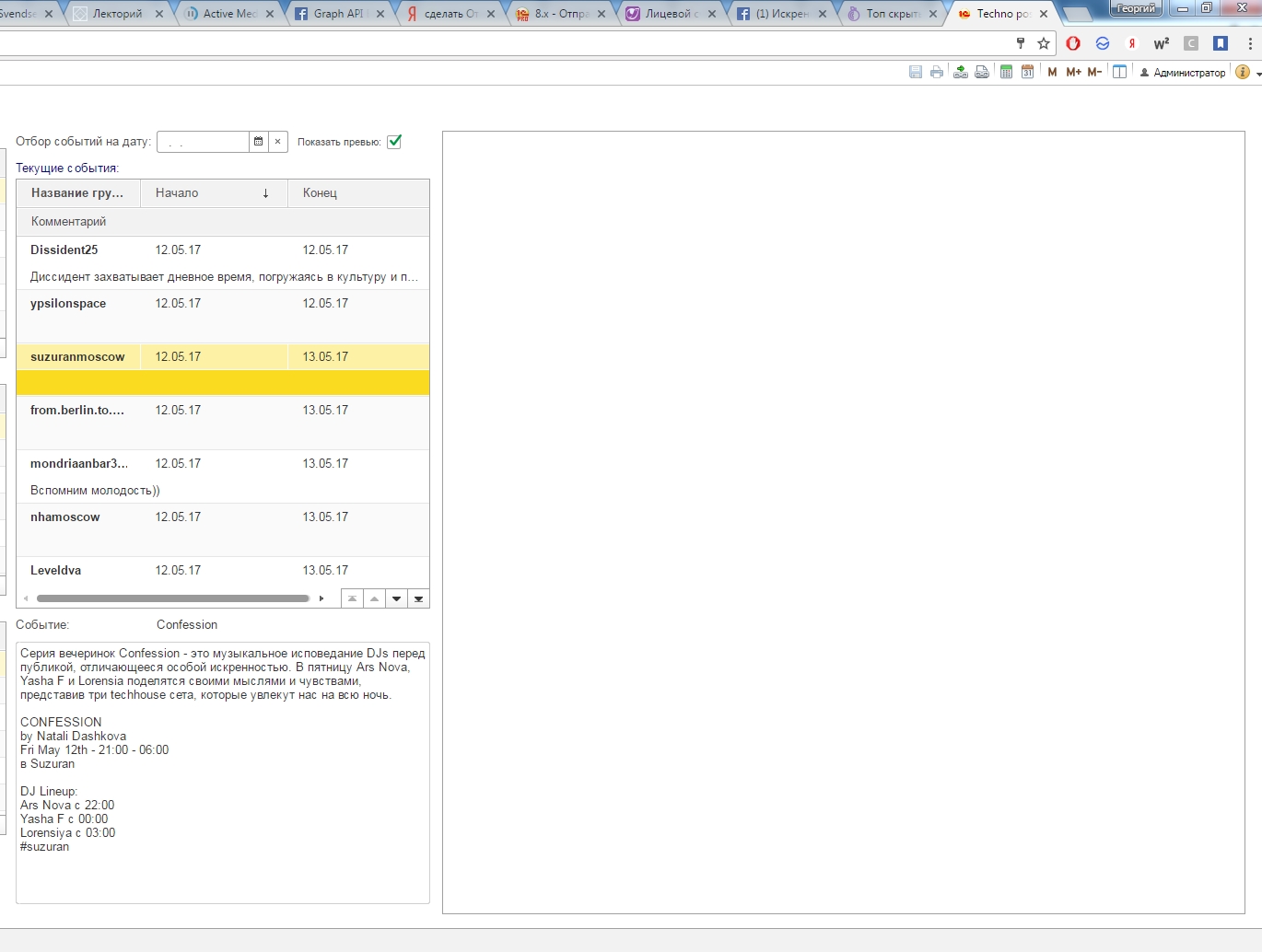Bookmark this page with the star icon
Viewport: 1262px width, 952px height.
coord(1044,43)
